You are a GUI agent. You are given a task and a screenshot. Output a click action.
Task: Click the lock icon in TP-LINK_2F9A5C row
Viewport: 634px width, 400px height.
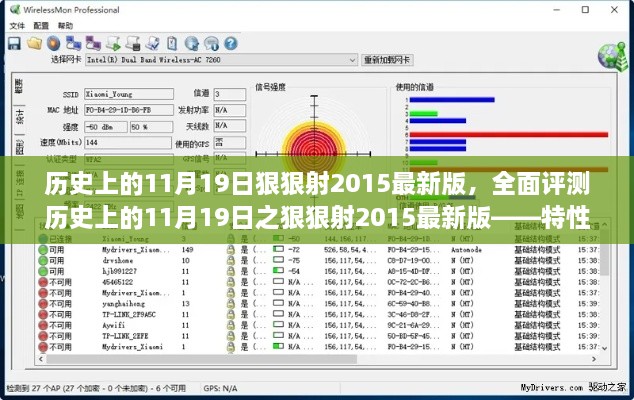(x=230, y=315)
